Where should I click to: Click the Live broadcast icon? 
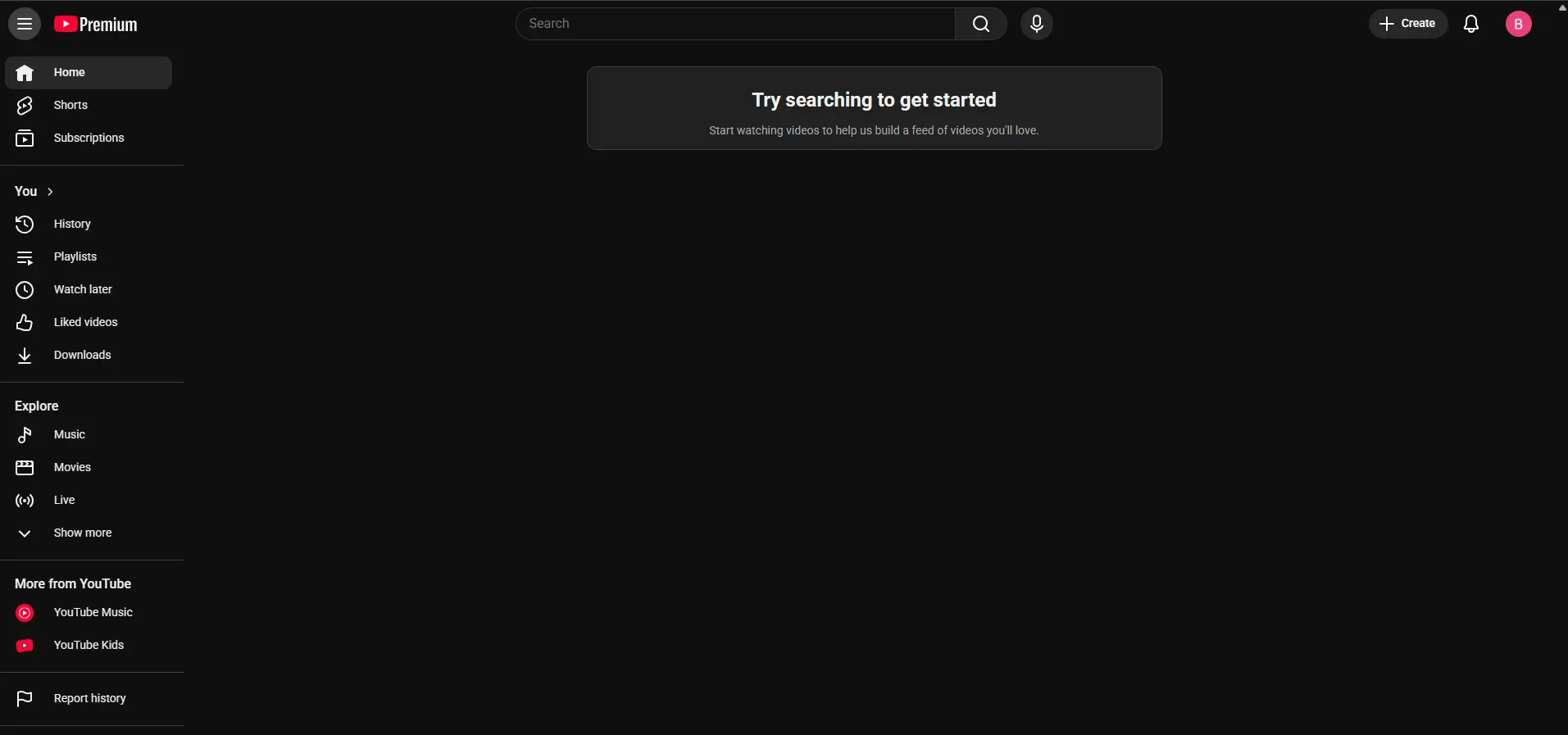(x=25, y=501)
